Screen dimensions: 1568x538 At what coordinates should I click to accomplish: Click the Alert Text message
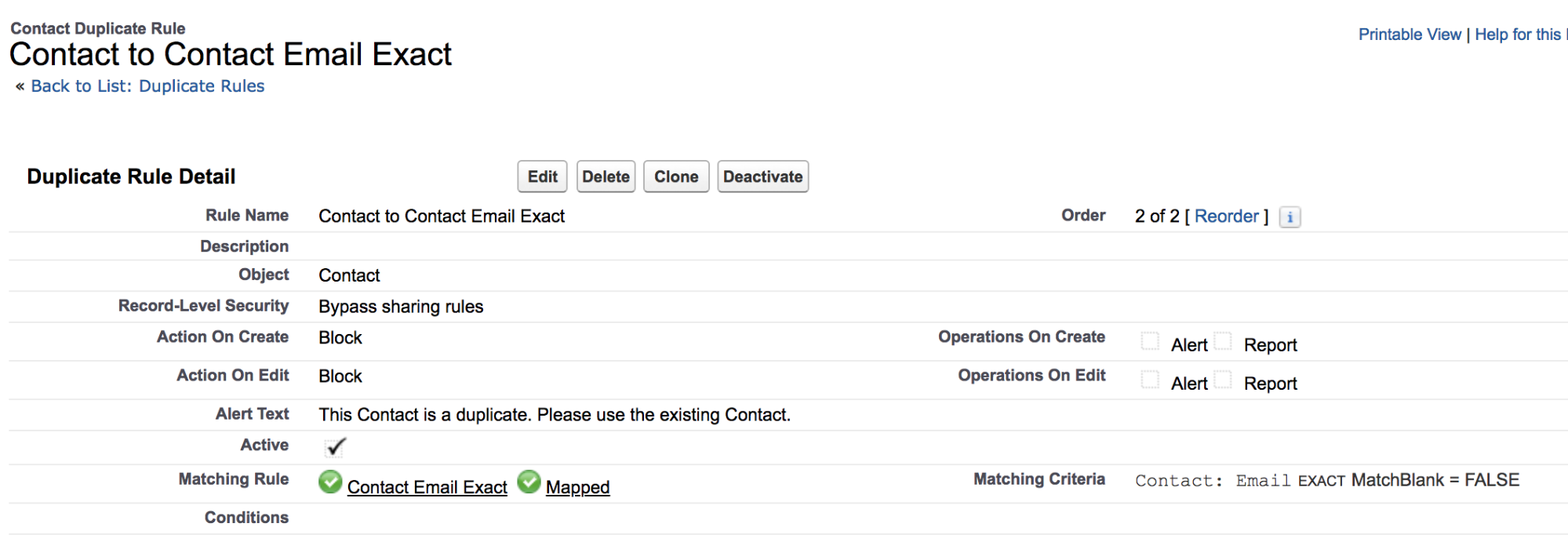coord(555,415)
